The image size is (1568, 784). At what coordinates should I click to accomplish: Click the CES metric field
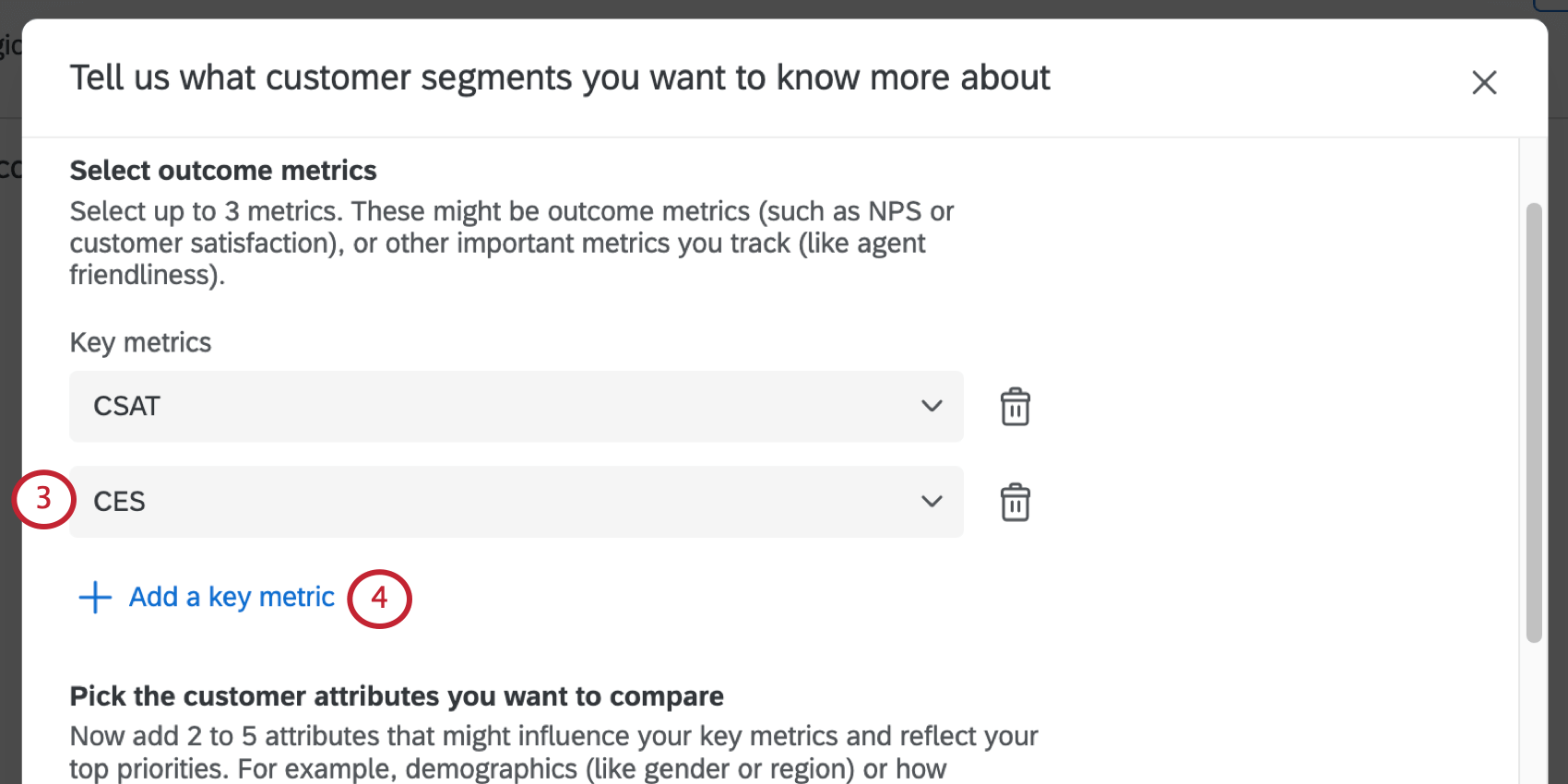[516, 502]
